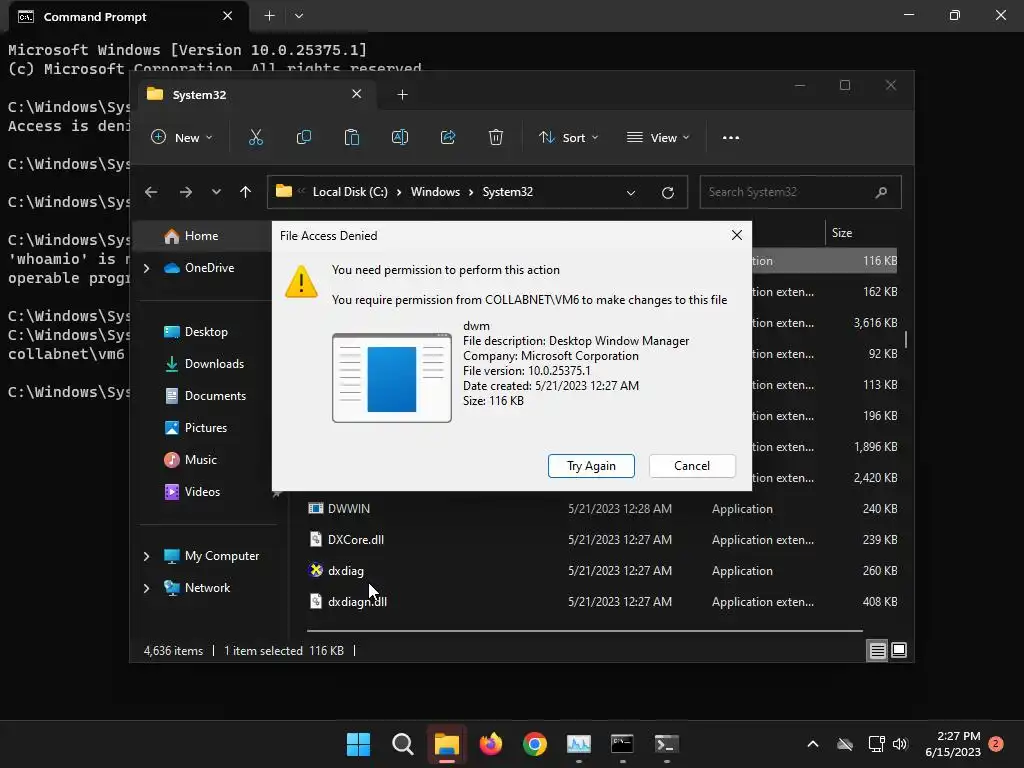Close the File Access Denied dialog
This screenshot has height=768, width=1024.
(737, 235)
